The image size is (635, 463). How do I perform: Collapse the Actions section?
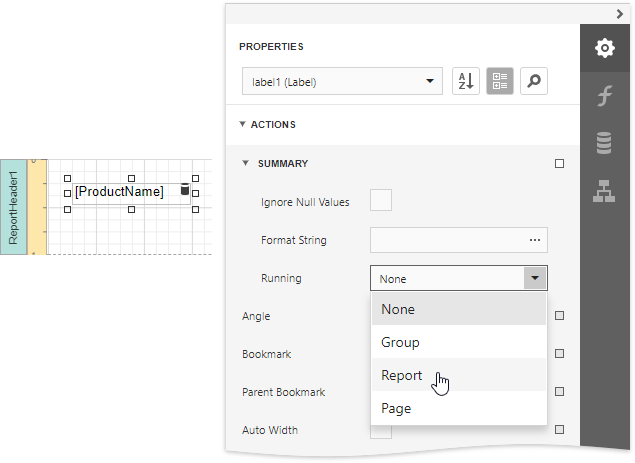(x=243, y=125)
